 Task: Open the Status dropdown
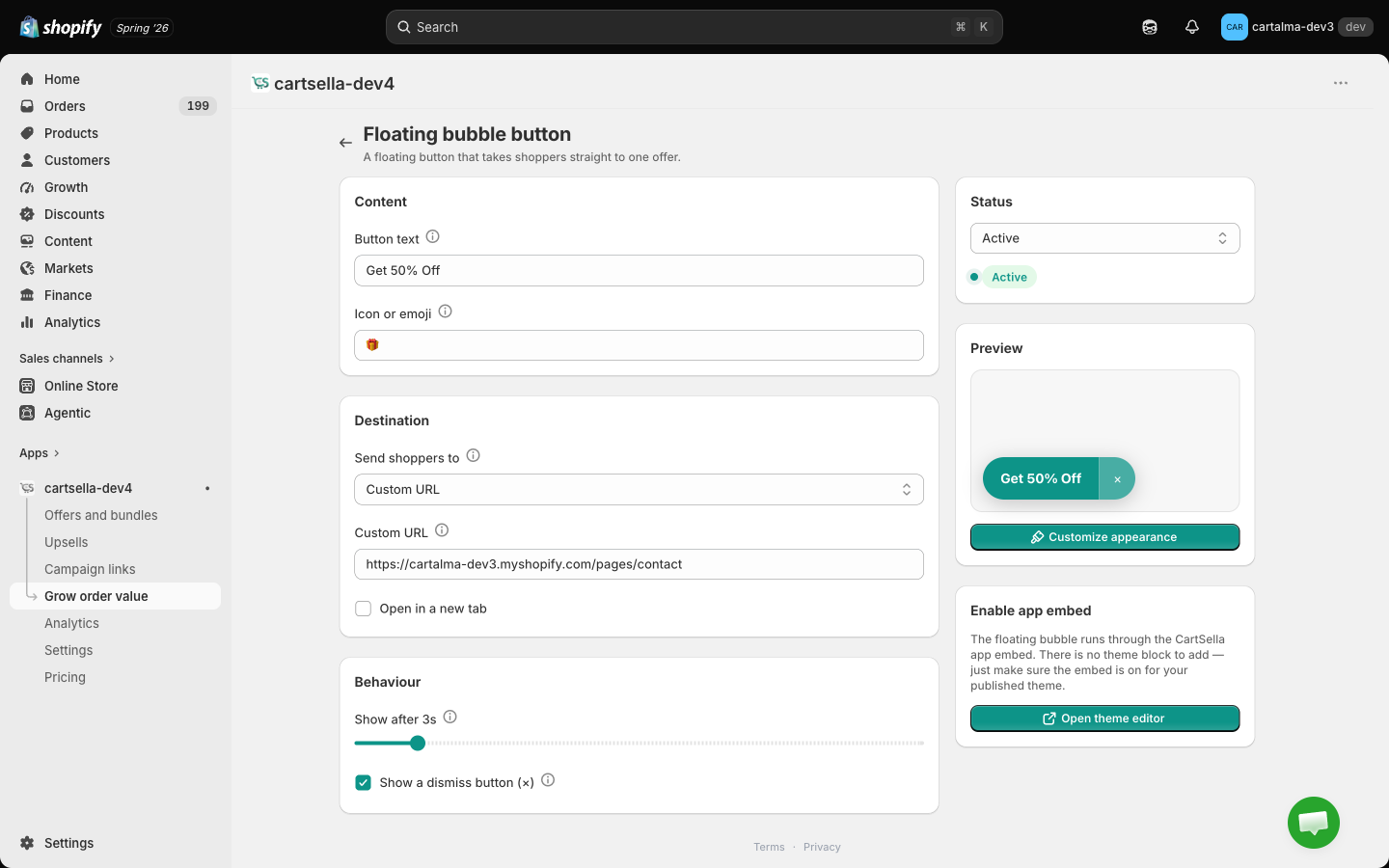tap(1105, 238)
